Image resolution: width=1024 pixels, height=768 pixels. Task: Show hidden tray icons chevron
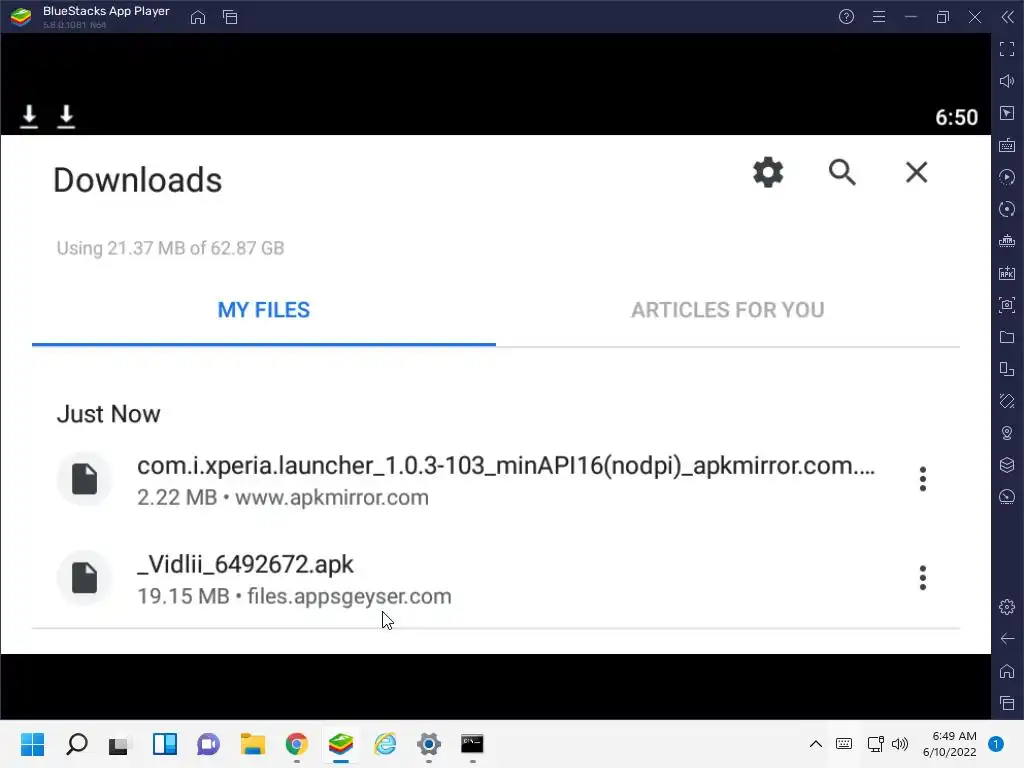(x=816, y=744)
